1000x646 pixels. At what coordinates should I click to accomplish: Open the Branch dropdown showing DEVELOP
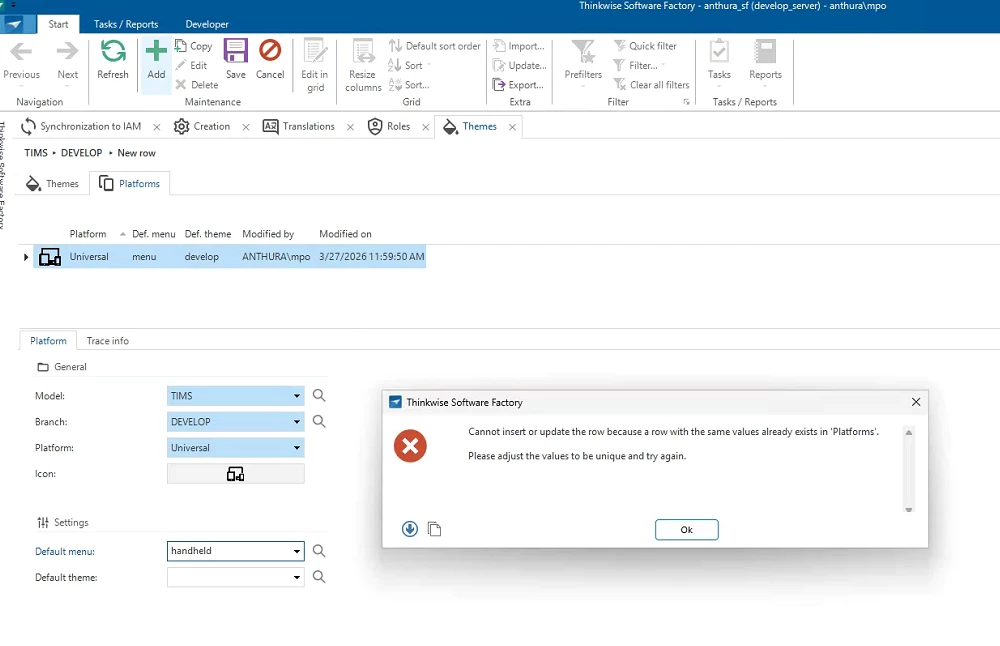pos(297,422)
